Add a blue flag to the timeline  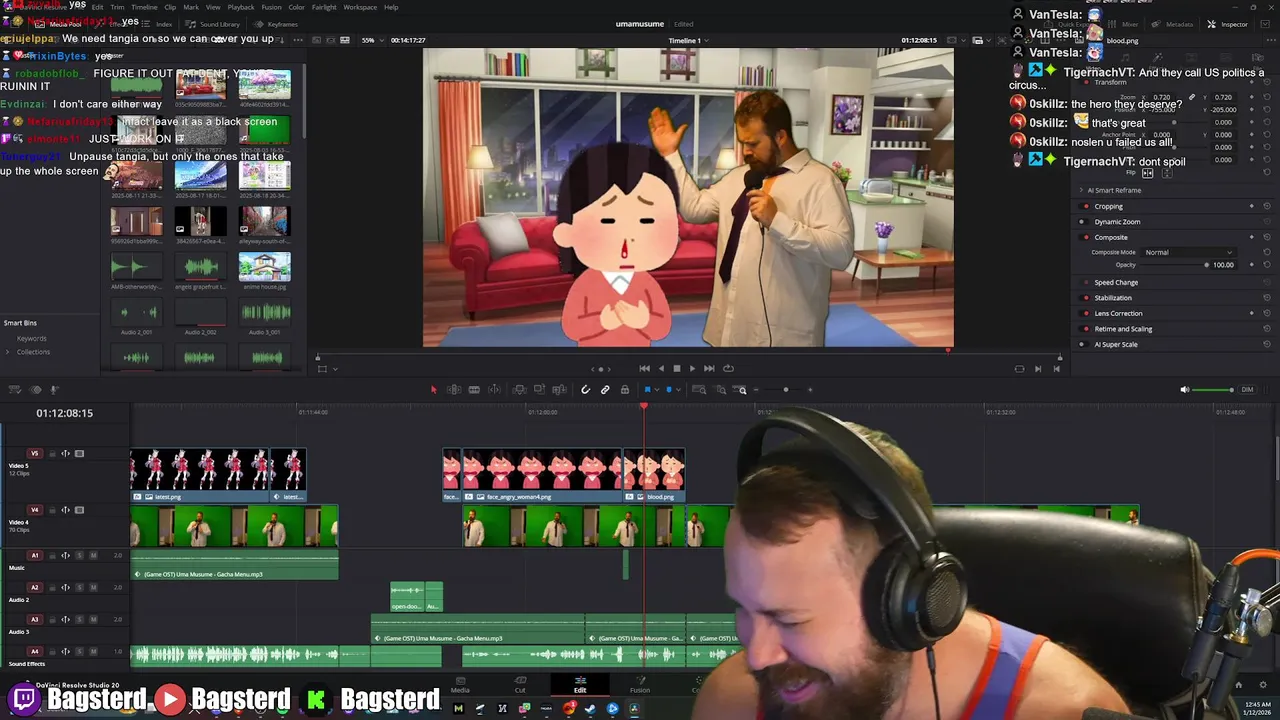click(x=647, y=389)
